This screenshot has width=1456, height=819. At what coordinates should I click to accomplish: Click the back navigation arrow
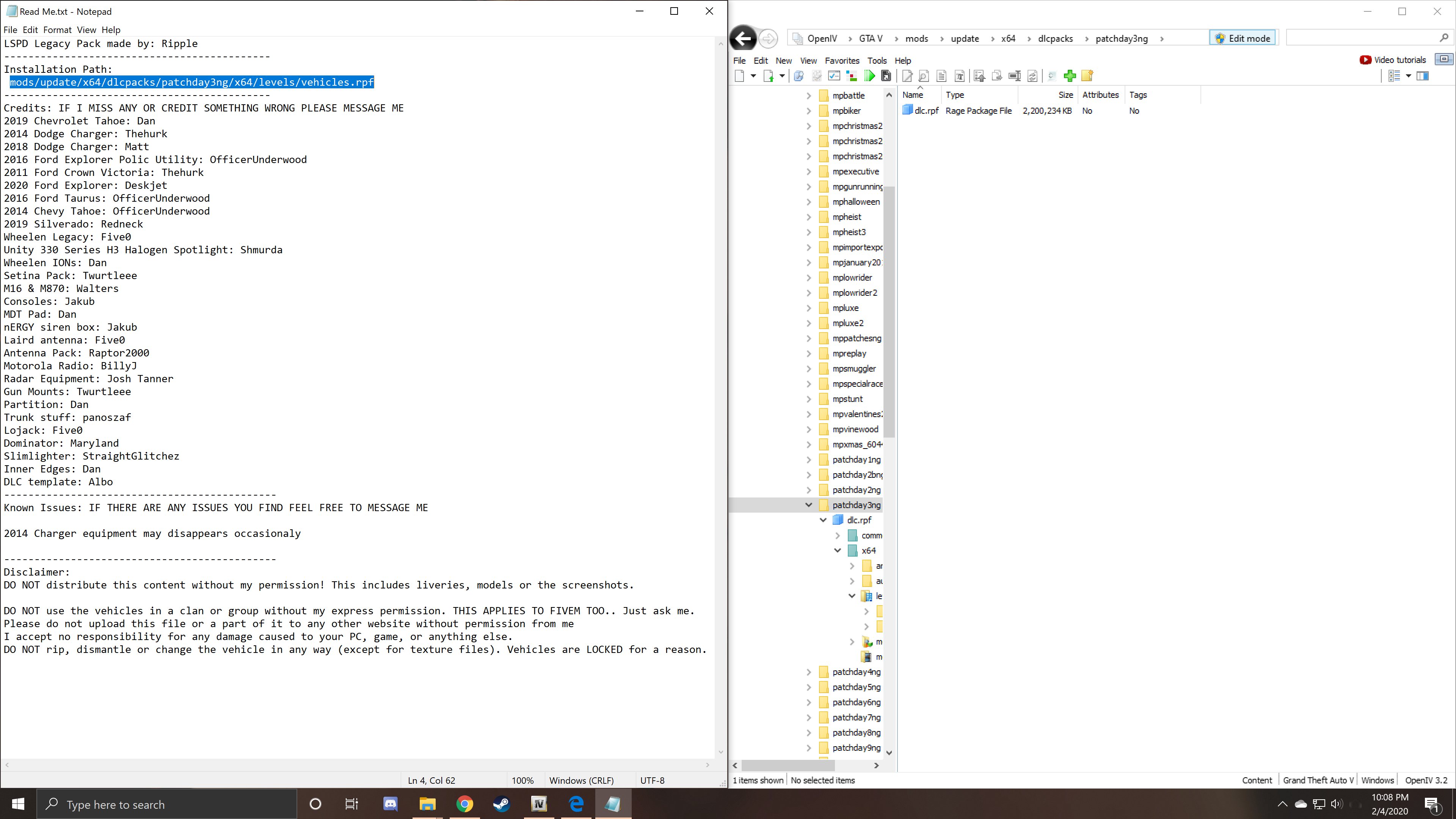click(743, 38)
